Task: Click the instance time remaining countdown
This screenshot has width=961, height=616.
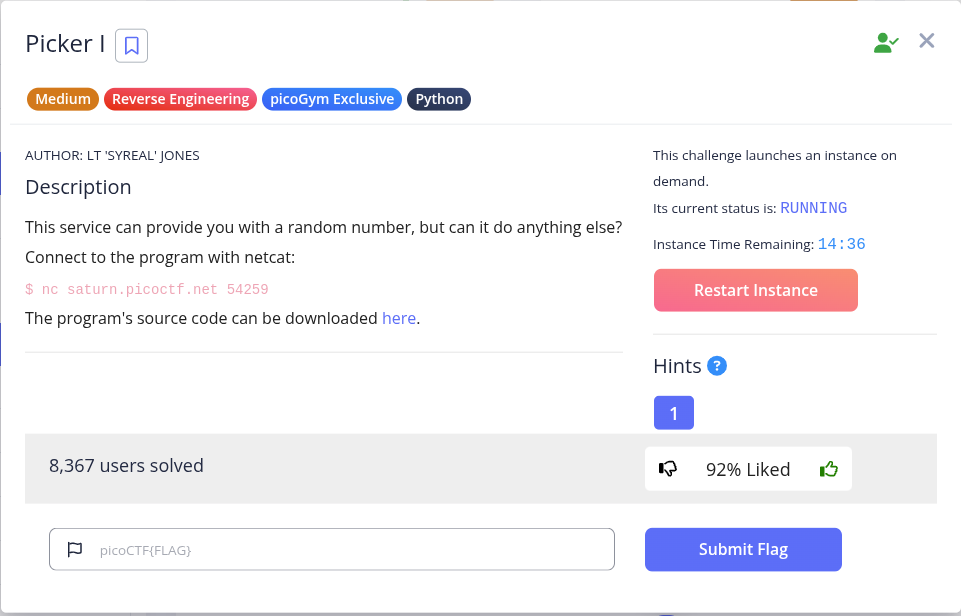Action: pos(841,244)
